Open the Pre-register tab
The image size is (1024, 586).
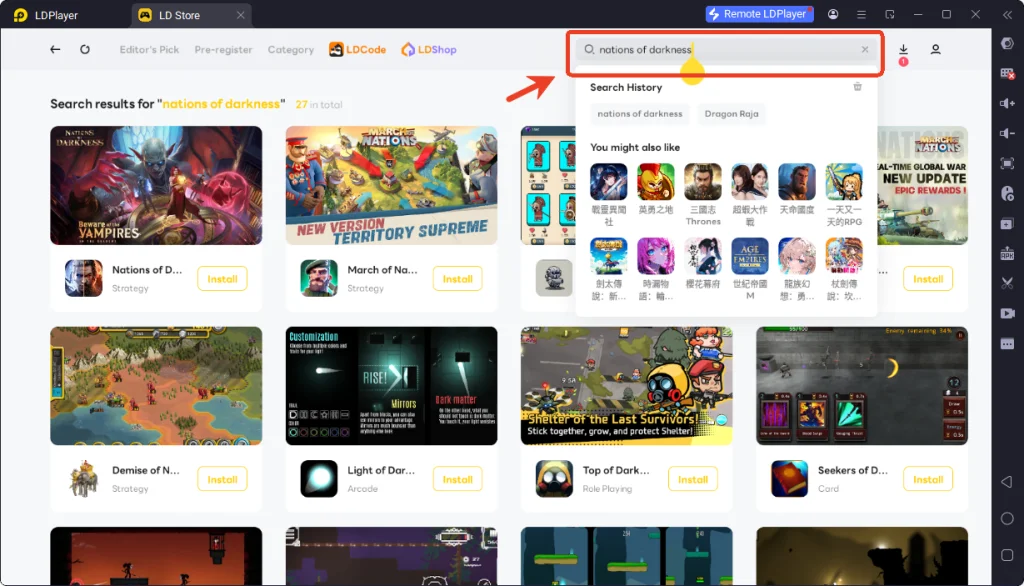(223, 50)
